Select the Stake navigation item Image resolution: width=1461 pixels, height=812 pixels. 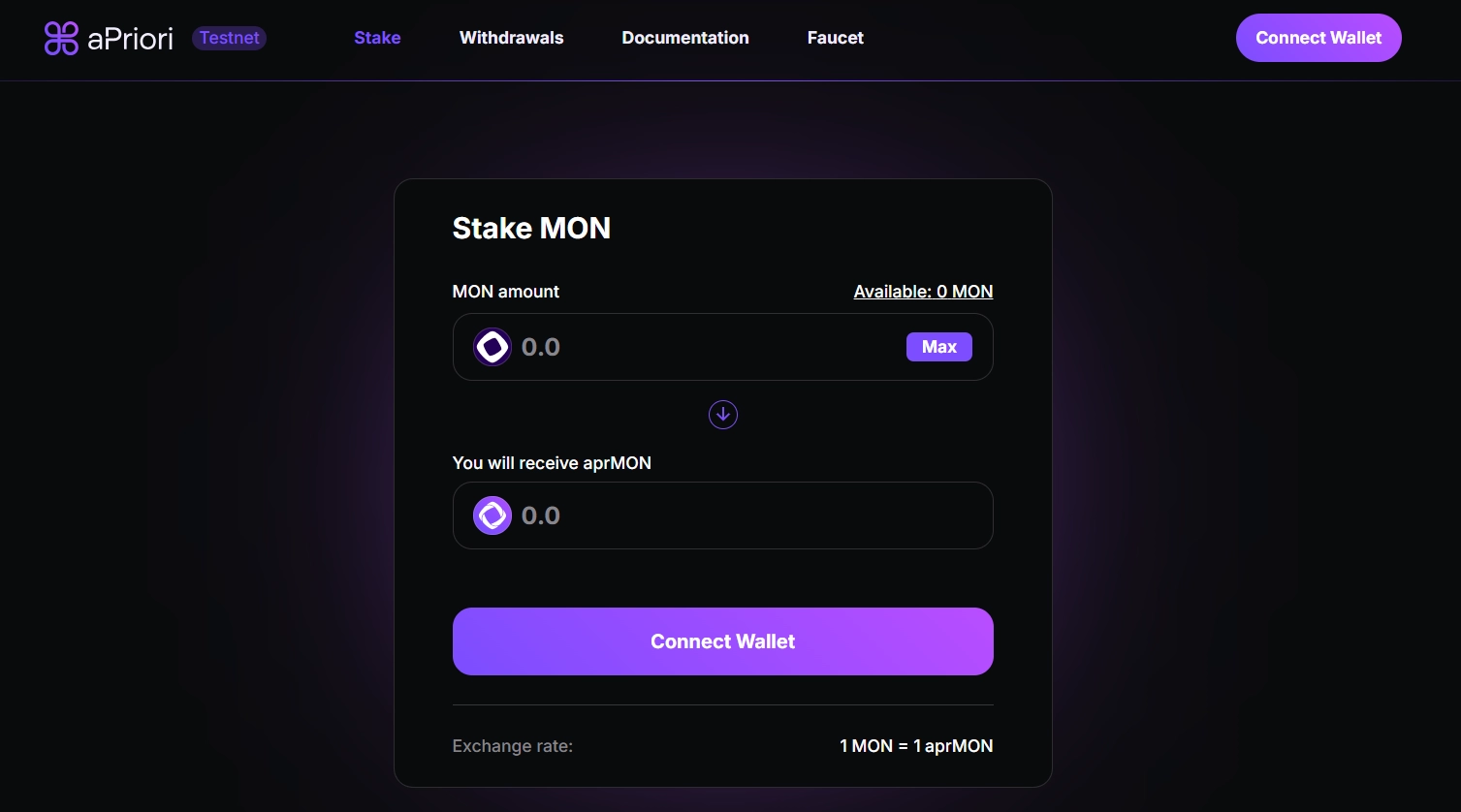pos(377,38)
